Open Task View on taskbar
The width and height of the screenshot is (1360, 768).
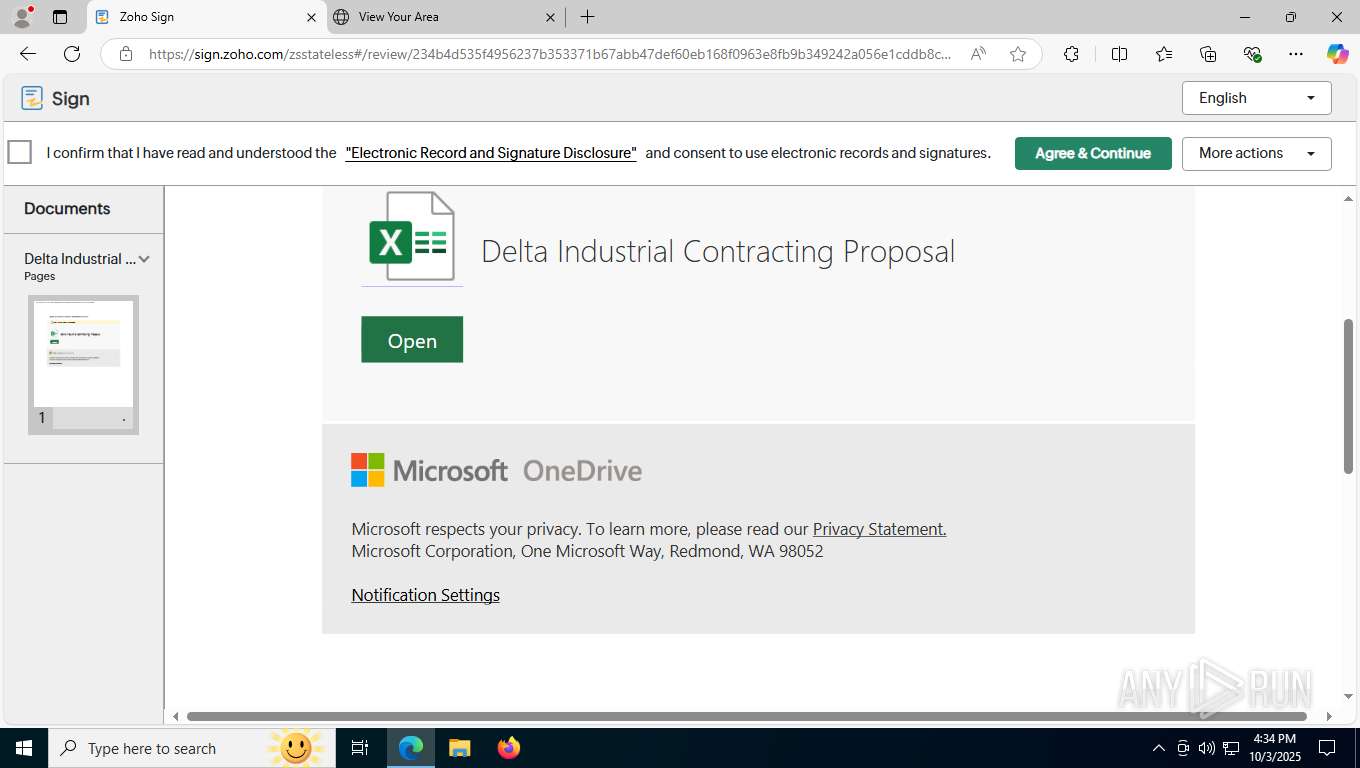pyautogui.click(x=360, y=748)
